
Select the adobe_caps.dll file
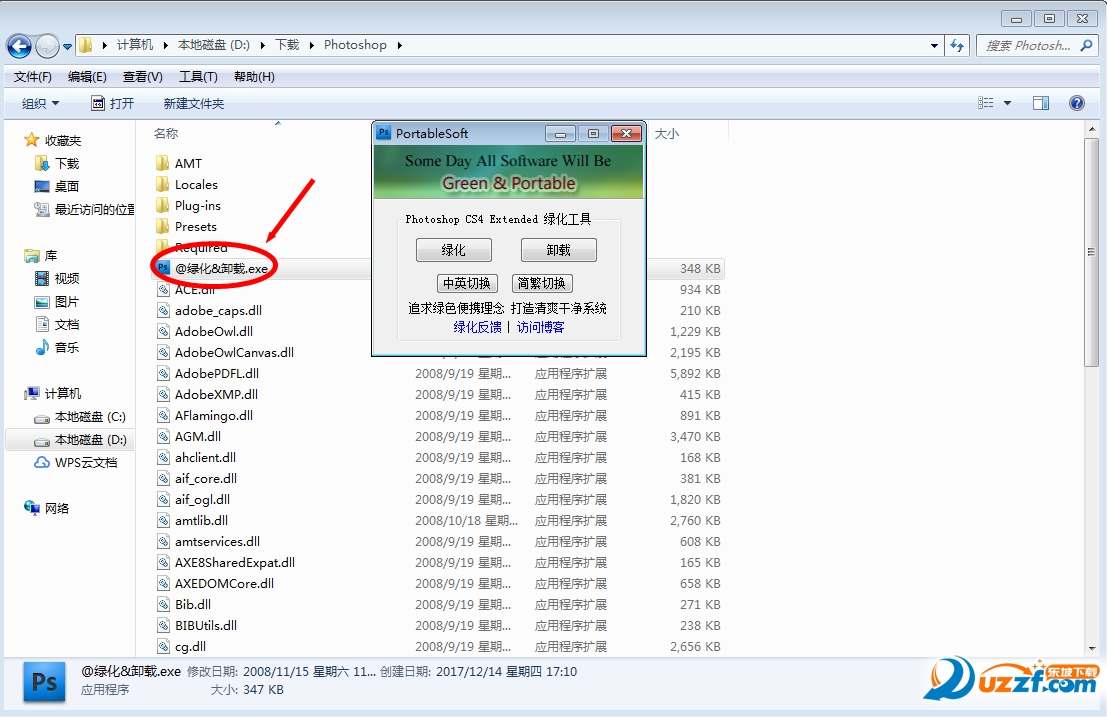[210, 311]
